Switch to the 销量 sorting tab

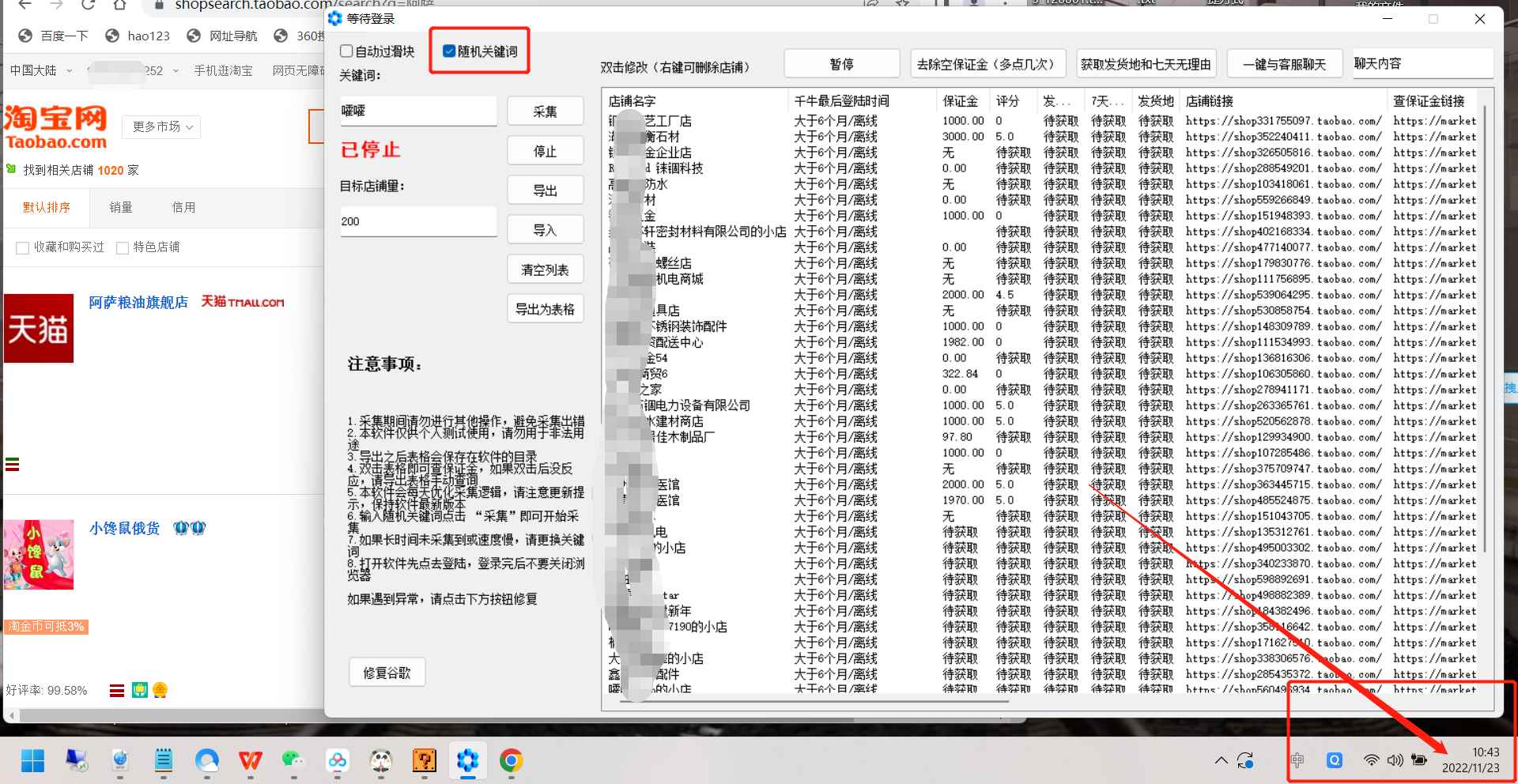[x=121, y=207]
